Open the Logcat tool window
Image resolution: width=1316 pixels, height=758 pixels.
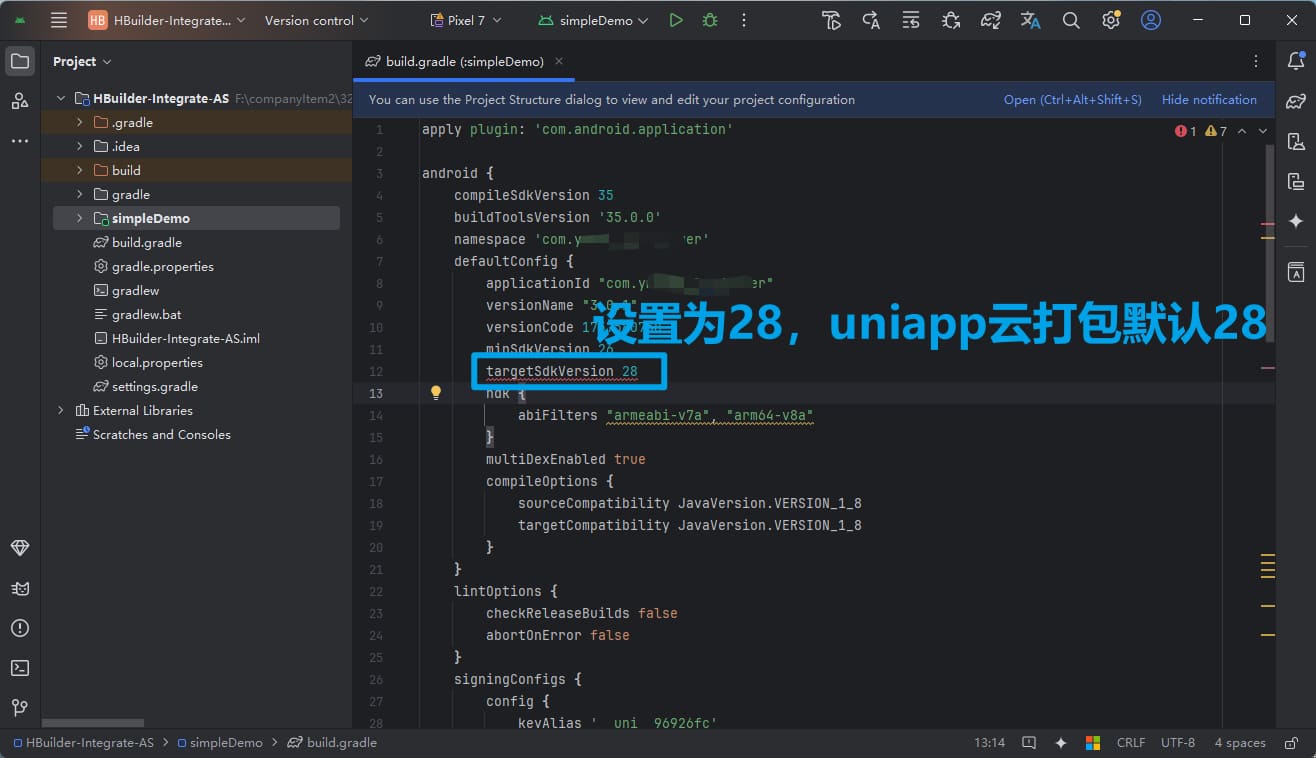point(20,588)
